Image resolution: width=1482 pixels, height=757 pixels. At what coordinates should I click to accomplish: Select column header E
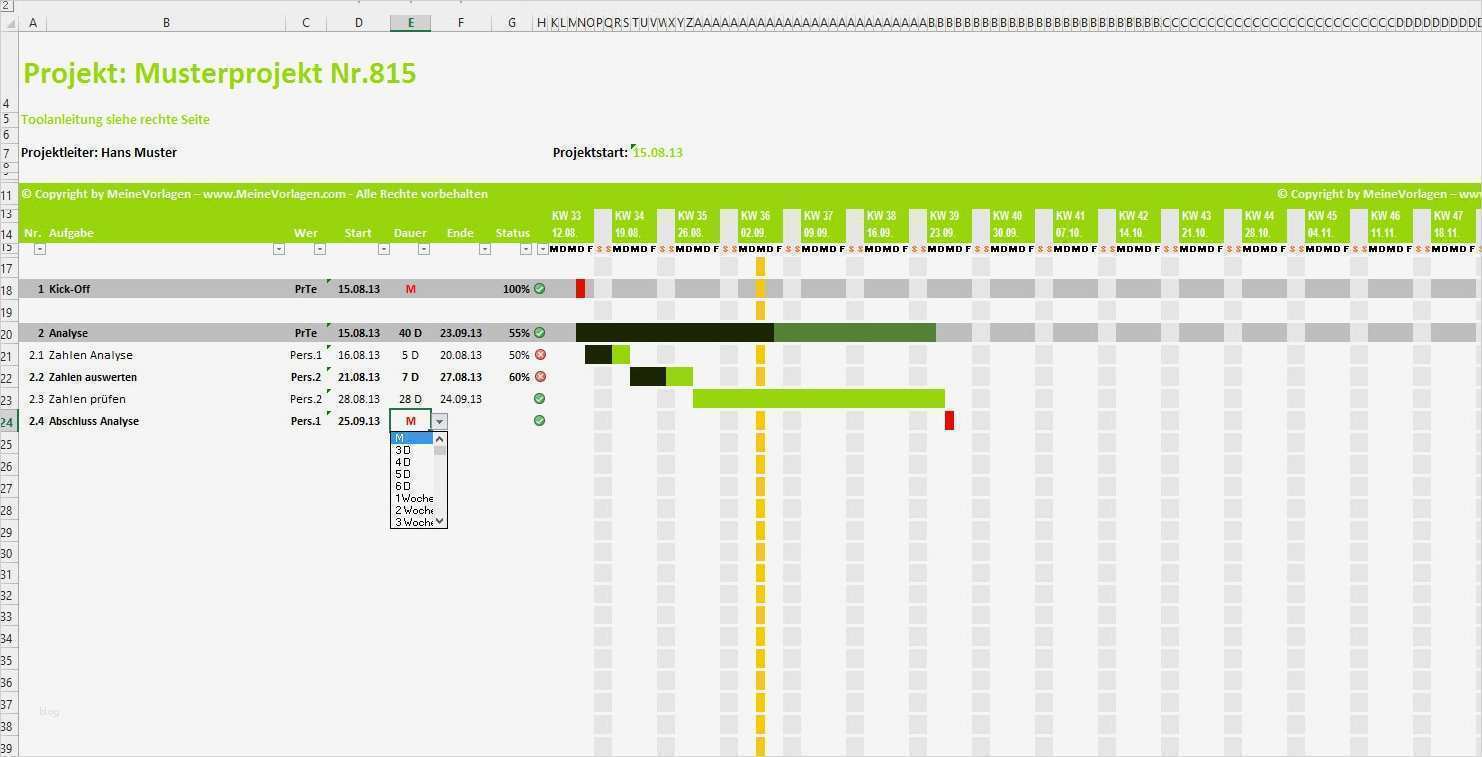coord(410,22)
